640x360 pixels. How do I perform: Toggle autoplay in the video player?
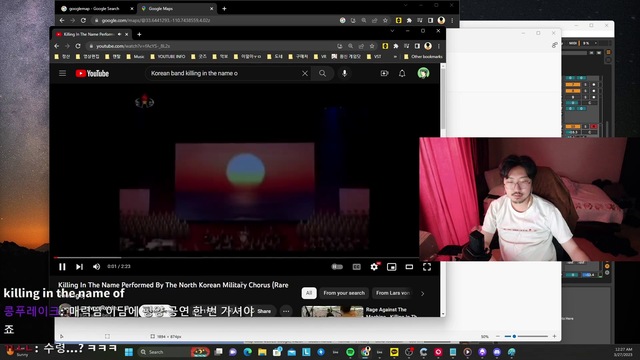[x=337, y=267]
